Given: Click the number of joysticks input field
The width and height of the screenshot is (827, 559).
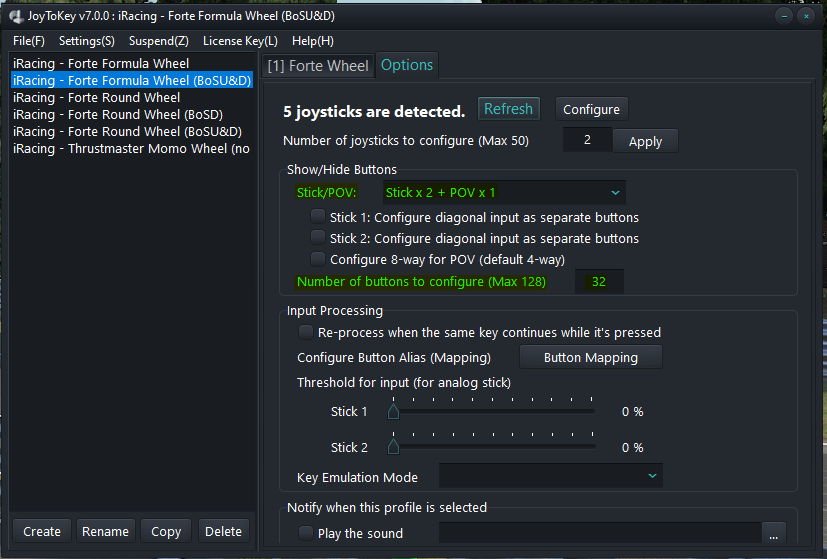Looking at the screenshot, I should click(587, 140).
